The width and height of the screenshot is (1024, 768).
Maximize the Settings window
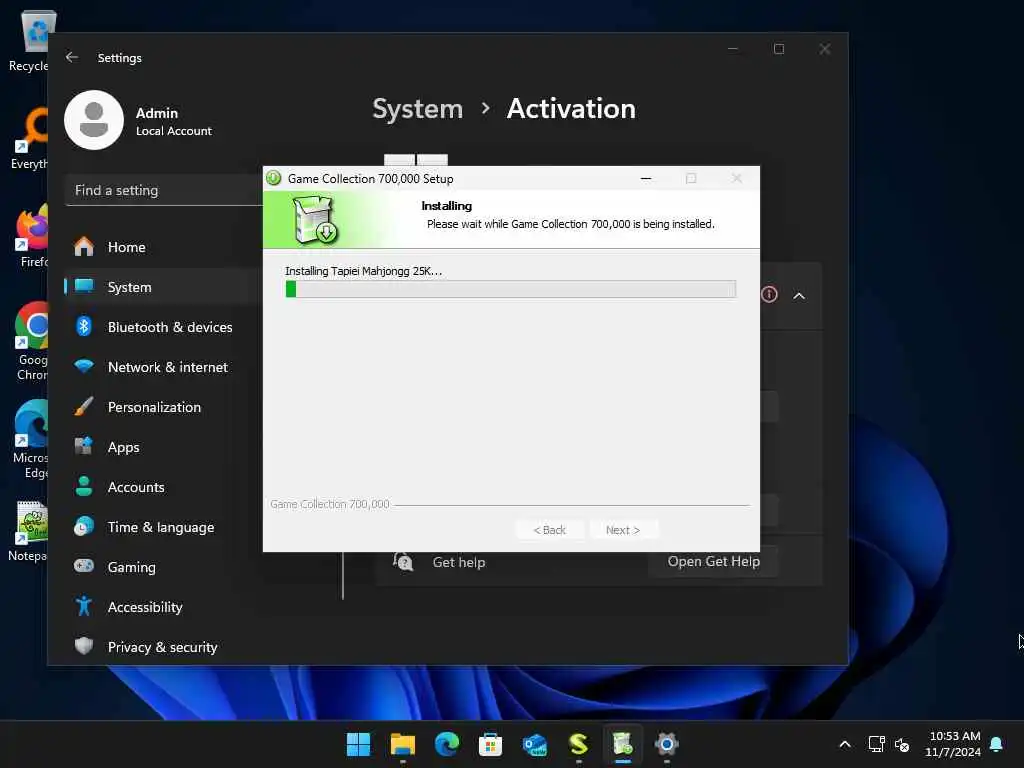tap(778, 49)
